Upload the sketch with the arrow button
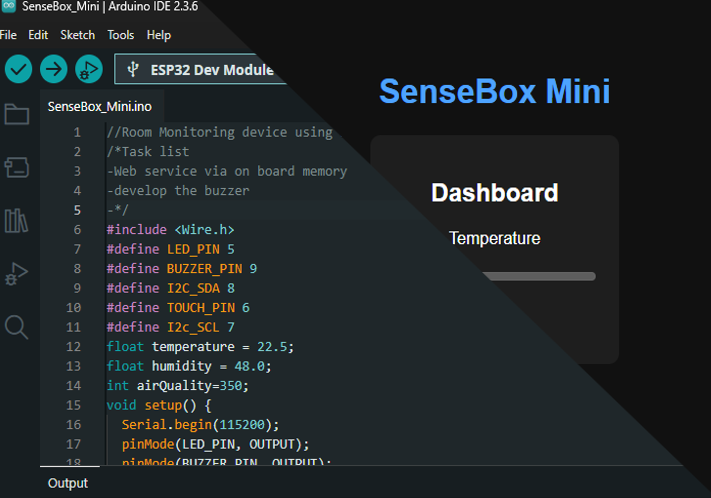Screen dimensions: 711x498 pos(54,69)
